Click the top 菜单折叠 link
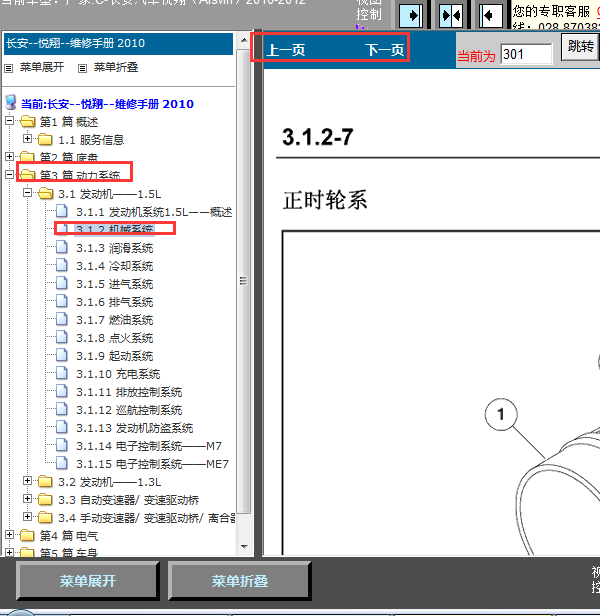Image resolution: width=600 pixels, height=616 pixels. [116, 68]
